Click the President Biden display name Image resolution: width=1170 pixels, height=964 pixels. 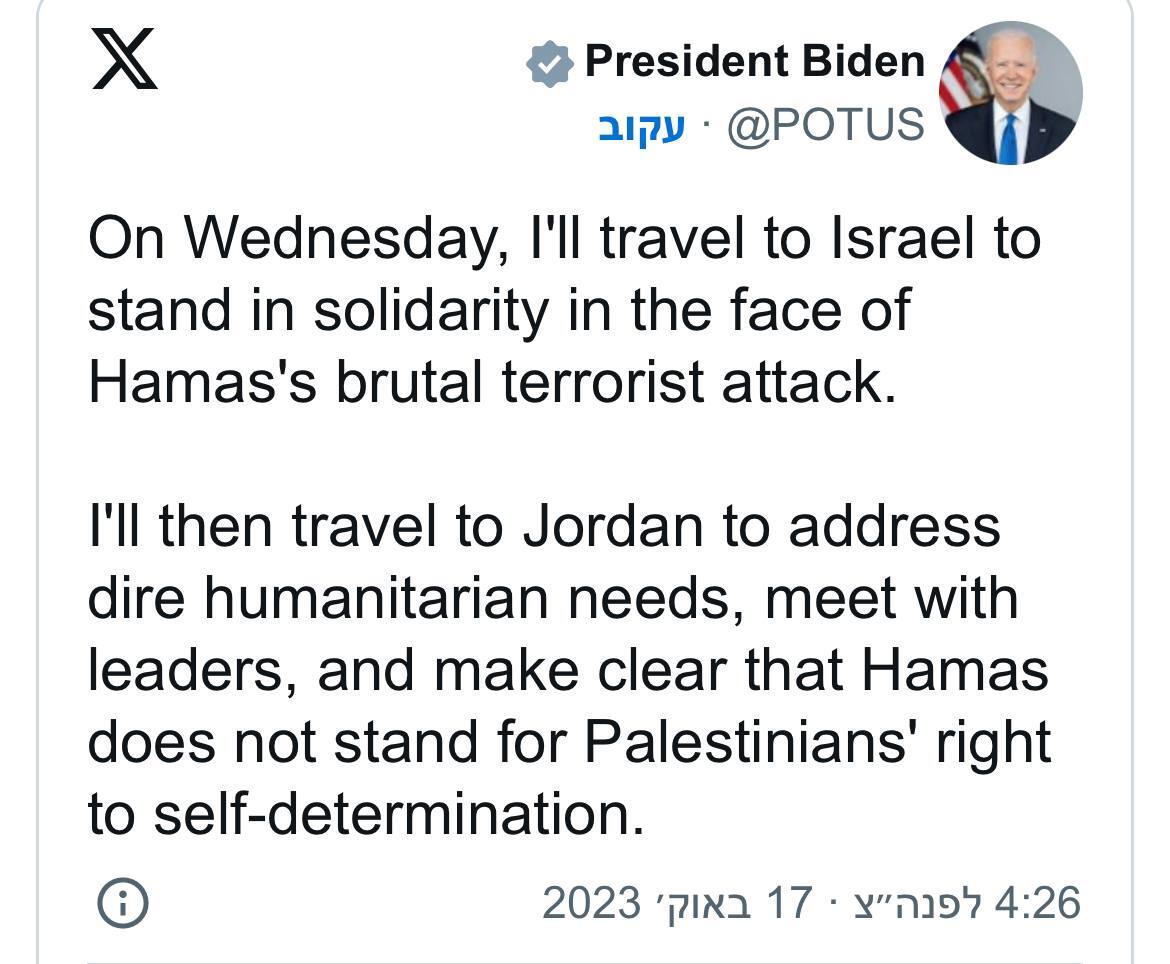(x=754, y=60)
